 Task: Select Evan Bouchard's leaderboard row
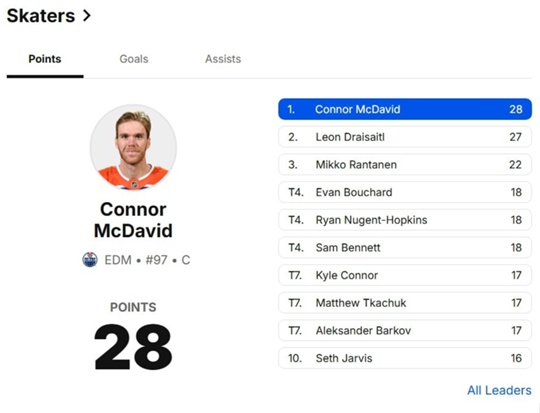pos(405,192)
